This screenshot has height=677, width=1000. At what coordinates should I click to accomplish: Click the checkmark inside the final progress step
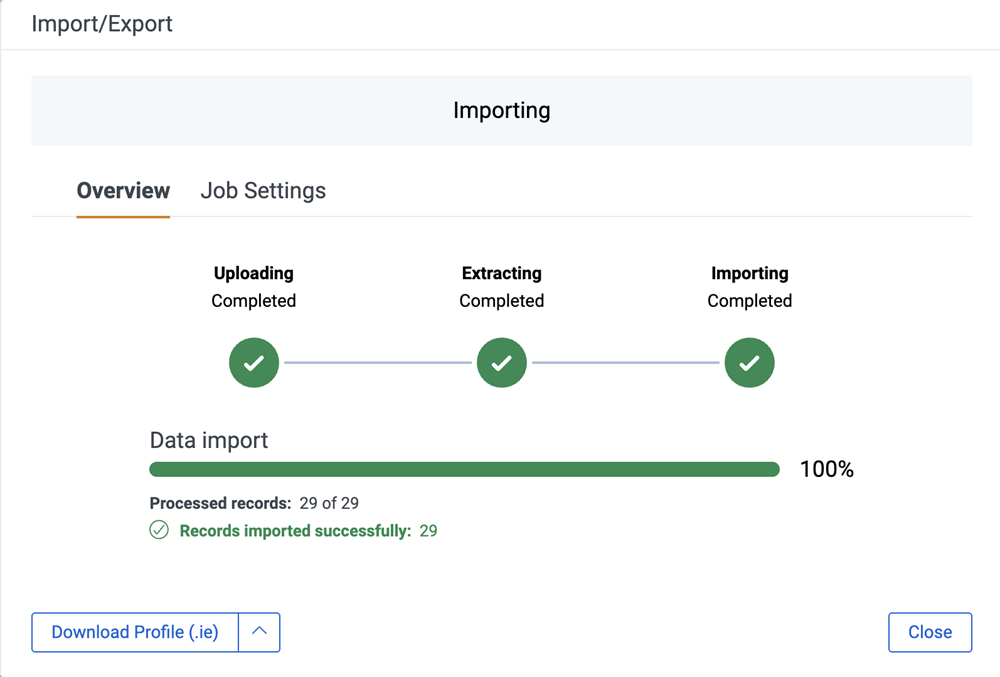coord(749,362)
